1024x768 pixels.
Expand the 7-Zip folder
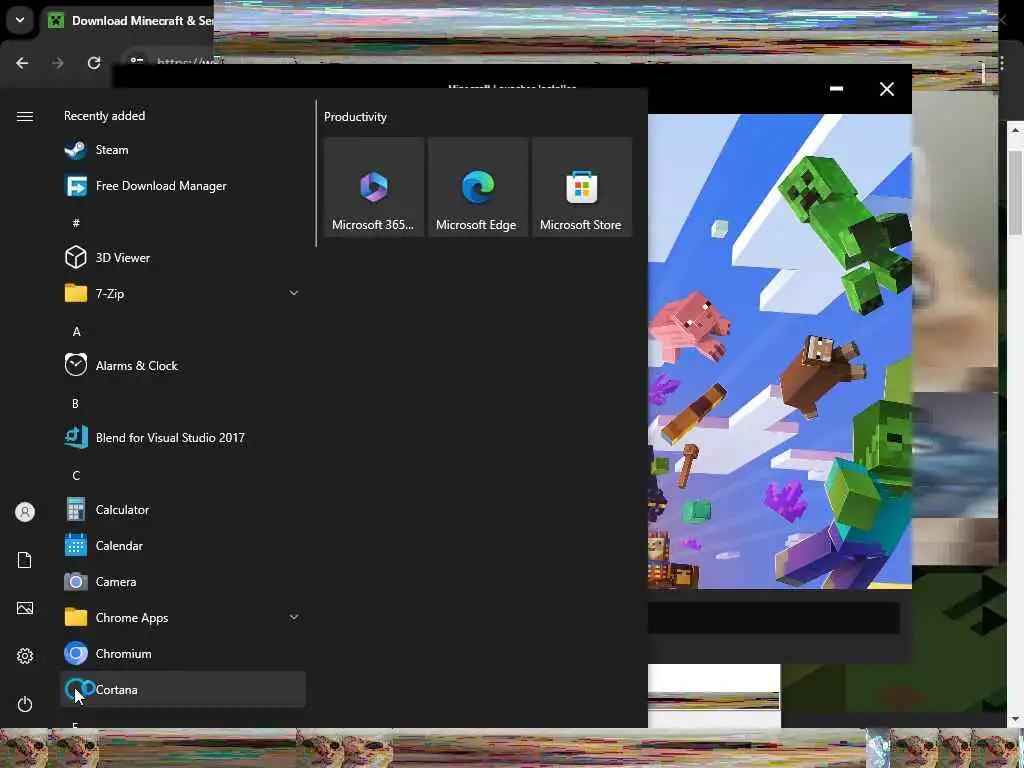183,293
